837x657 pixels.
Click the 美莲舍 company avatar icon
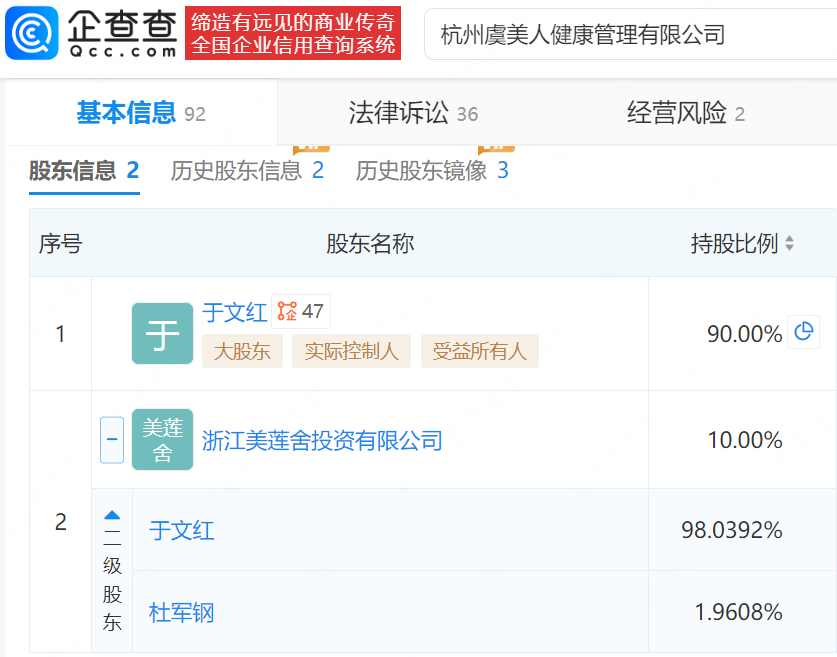[162, 439]
